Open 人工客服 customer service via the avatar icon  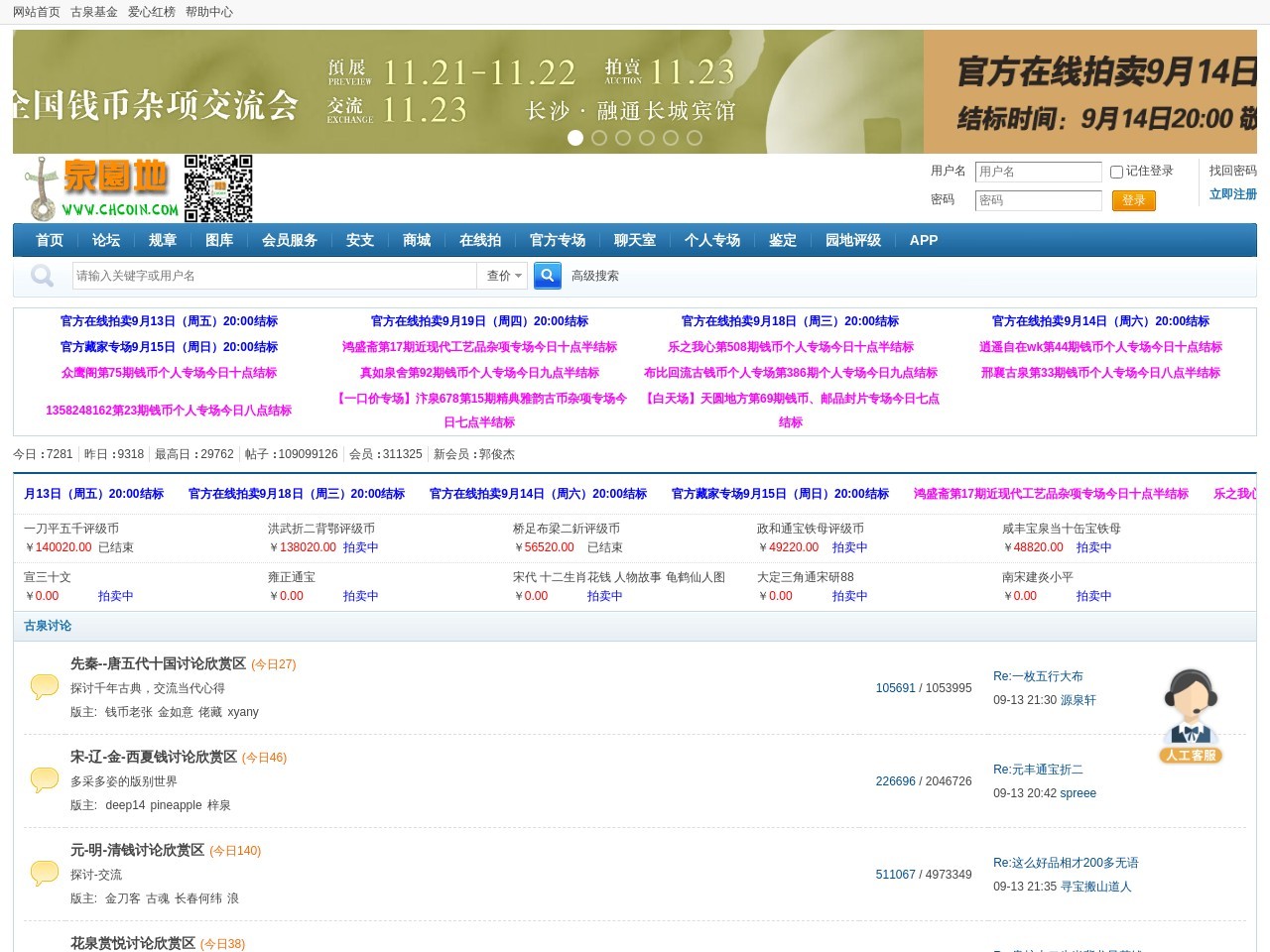(1191, 706)
